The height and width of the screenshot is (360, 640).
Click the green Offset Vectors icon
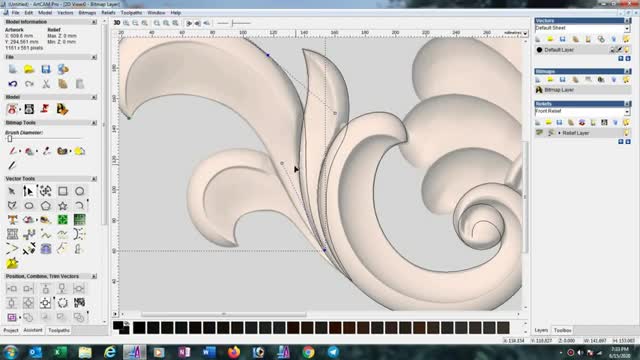click(62, 220)
